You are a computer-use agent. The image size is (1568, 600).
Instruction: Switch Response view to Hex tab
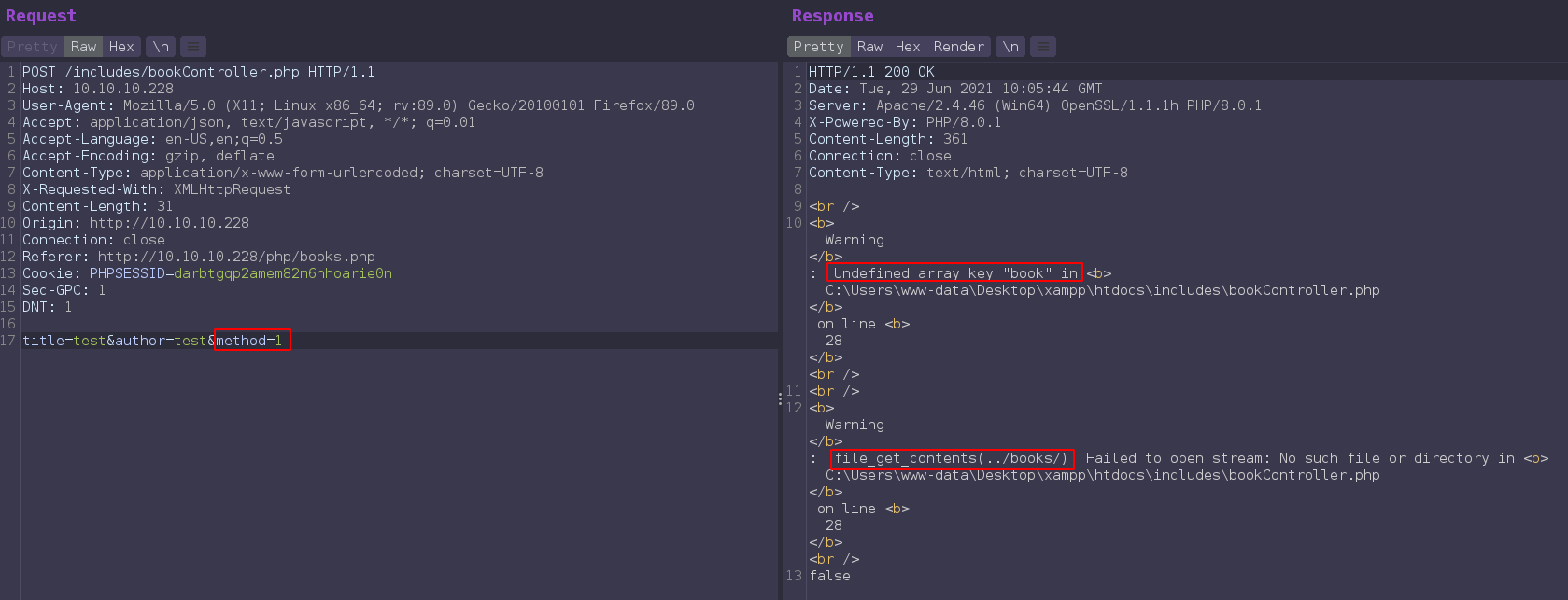pyautogui.click(x=907, y=47)
